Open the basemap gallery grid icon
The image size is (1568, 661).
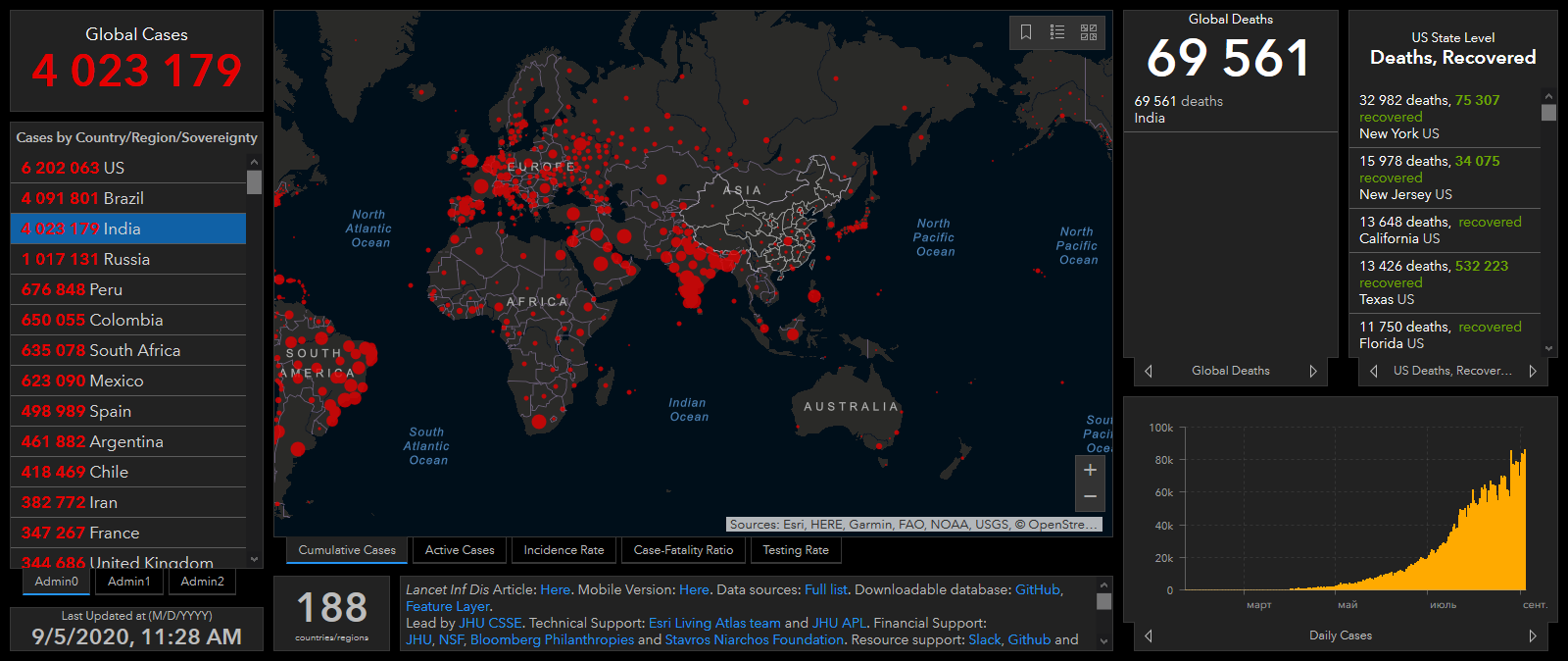pyautogui.click(x=1089, y=32)
